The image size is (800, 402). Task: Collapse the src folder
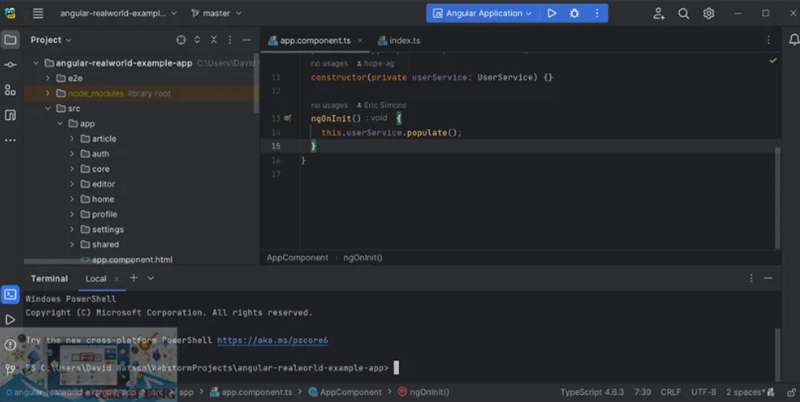coord(48,108)
